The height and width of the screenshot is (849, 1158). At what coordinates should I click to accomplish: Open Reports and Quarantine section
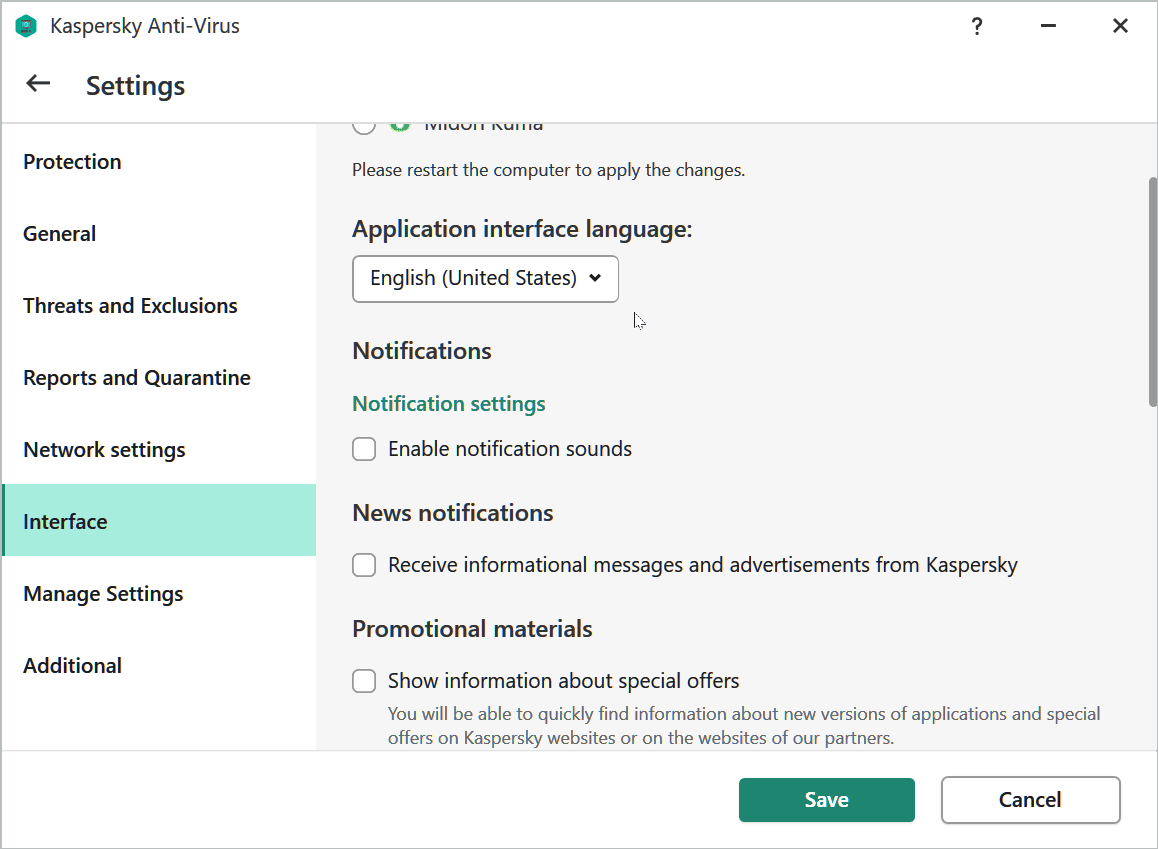click(x=137, y=378)
